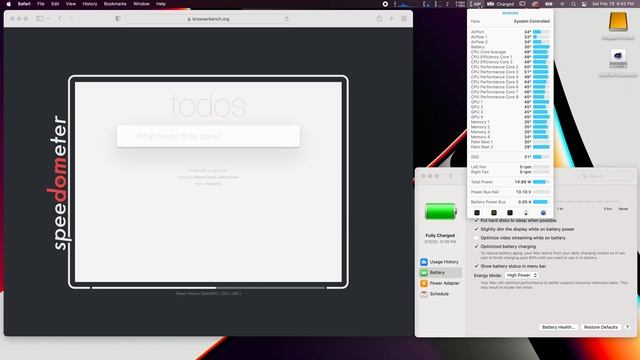
Task: Open the second drive icon on desktop
Action: [618, 59]
